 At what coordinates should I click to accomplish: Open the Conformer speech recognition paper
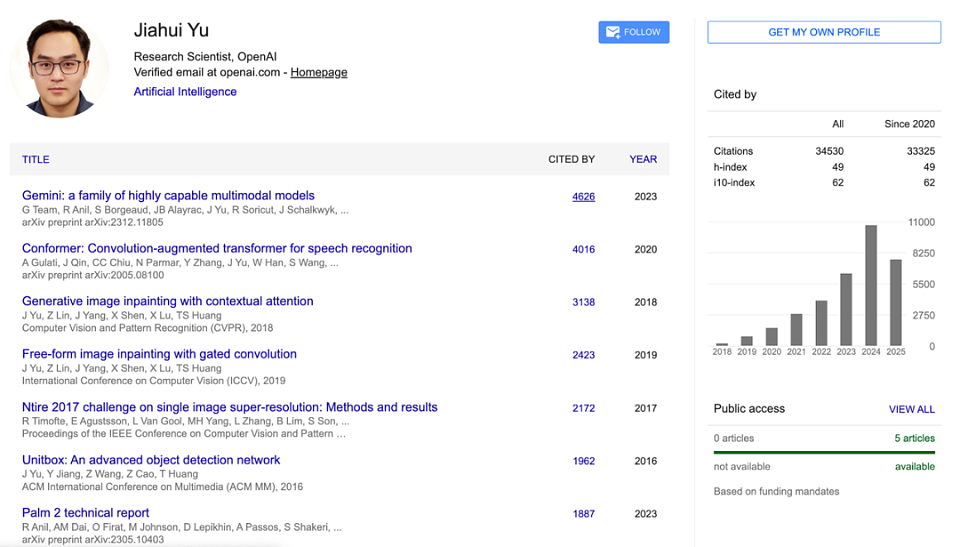click(x=217, y=248)
